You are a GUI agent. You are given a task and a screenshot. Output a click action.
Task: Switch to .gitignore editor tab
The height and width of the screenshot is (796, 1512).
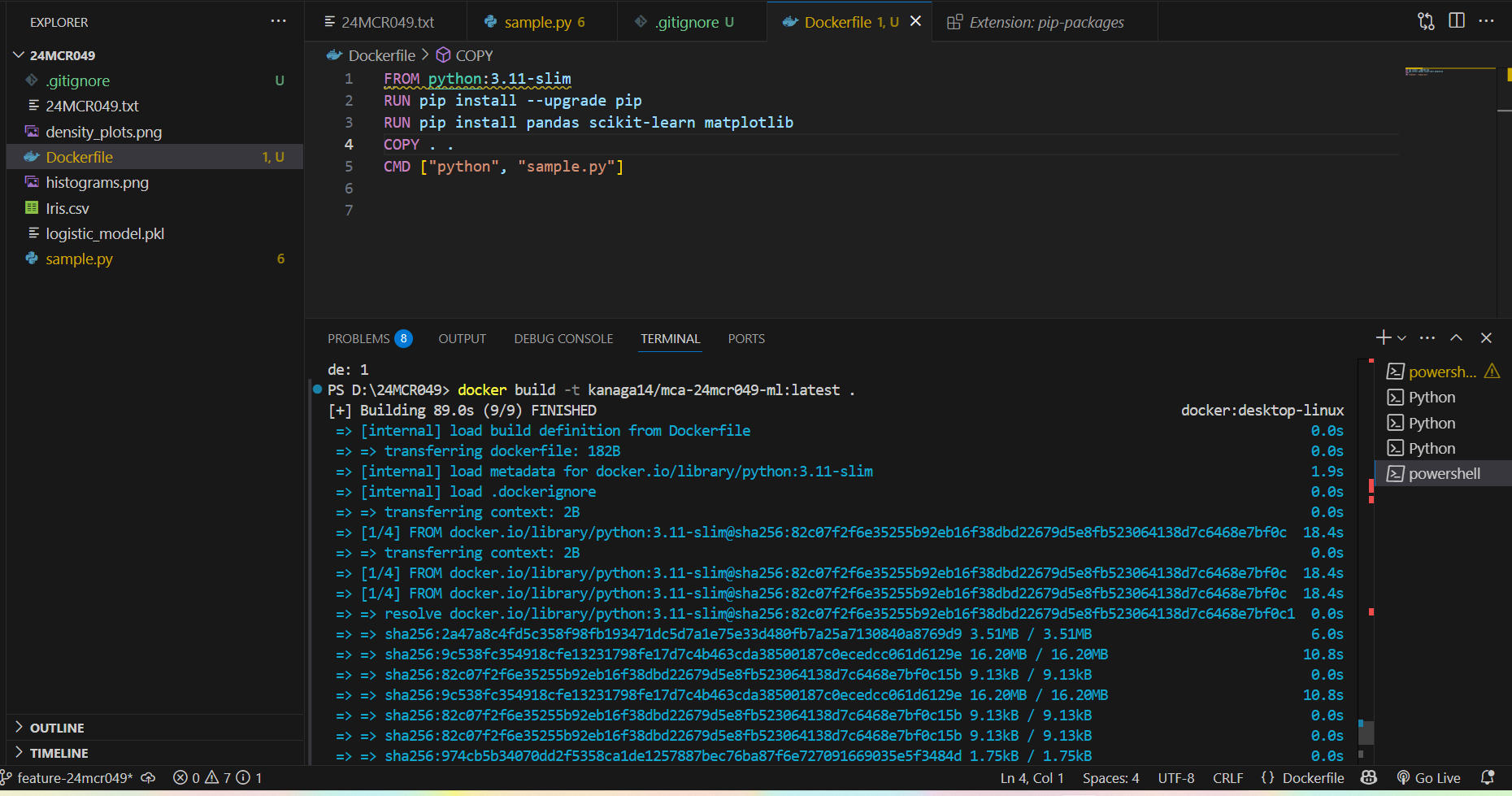[692, 22]
